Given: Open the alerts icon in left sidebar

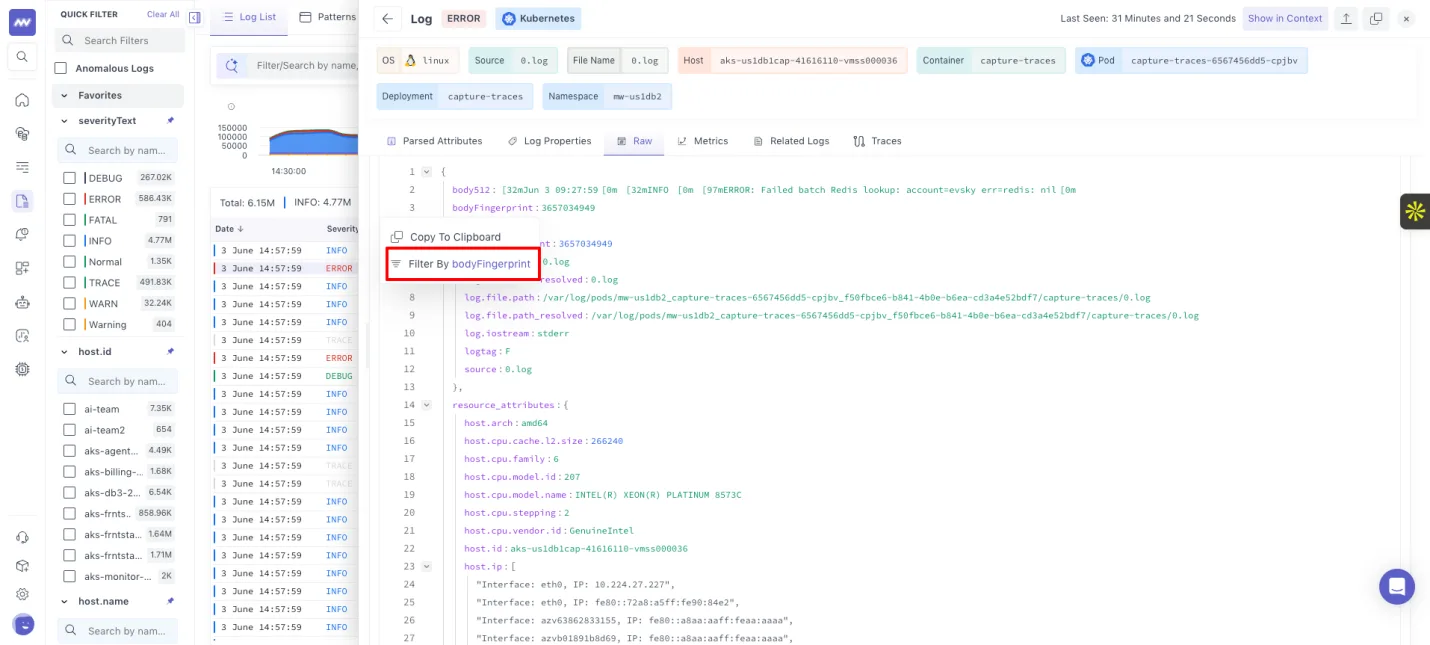Looking at the screenshot, I should click(22, 234).
